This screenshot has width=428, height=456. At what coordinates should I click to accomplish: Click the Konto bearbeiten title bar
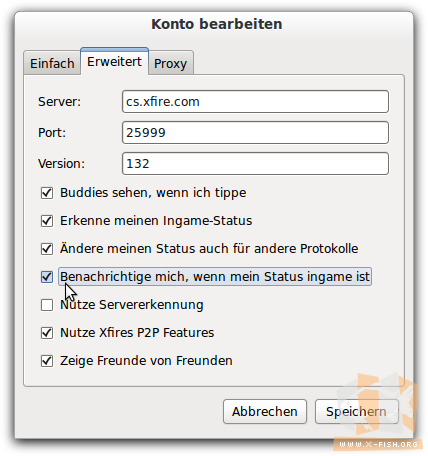tap(217, 24)
